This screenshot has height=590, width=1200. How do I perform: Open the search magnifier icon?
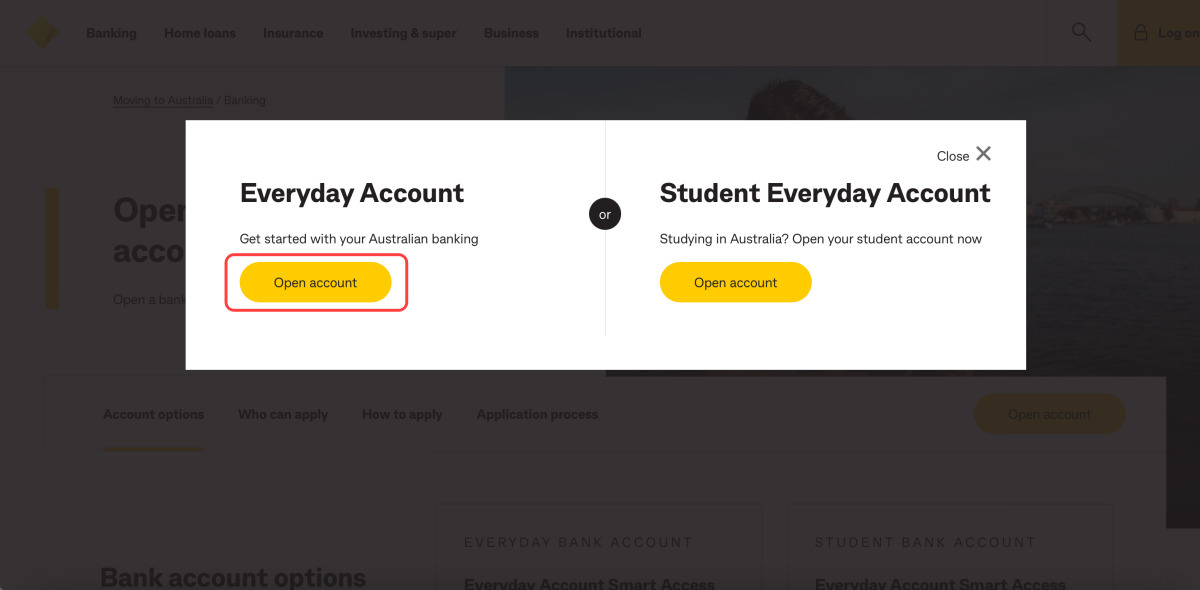(1081, 32)
